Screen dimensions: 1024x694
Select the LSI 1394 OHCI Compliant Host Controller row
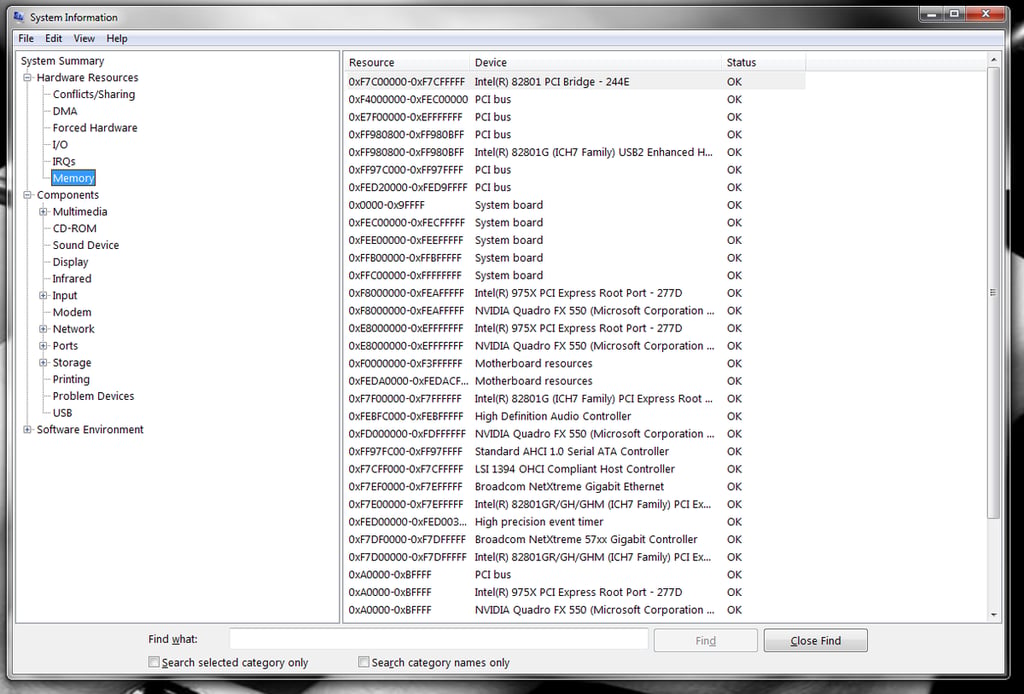tap(575, 469)
